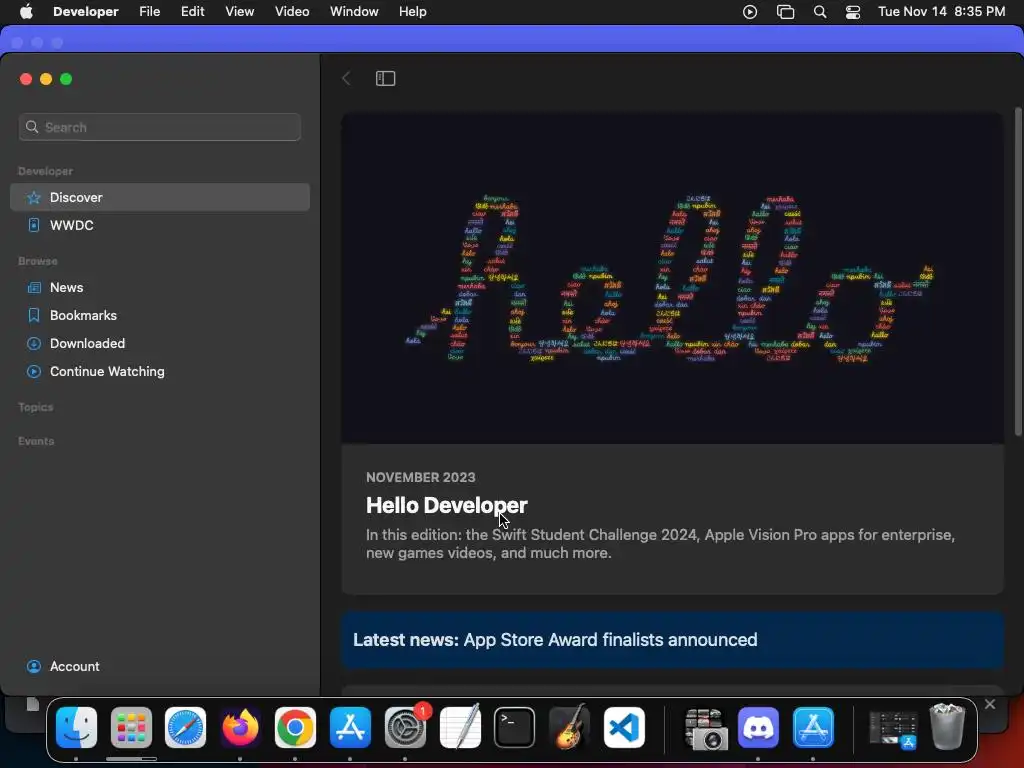Click the content area scrollbar
The height and width of the screenshot is (768, 1024).
(x=1017, y=271)
